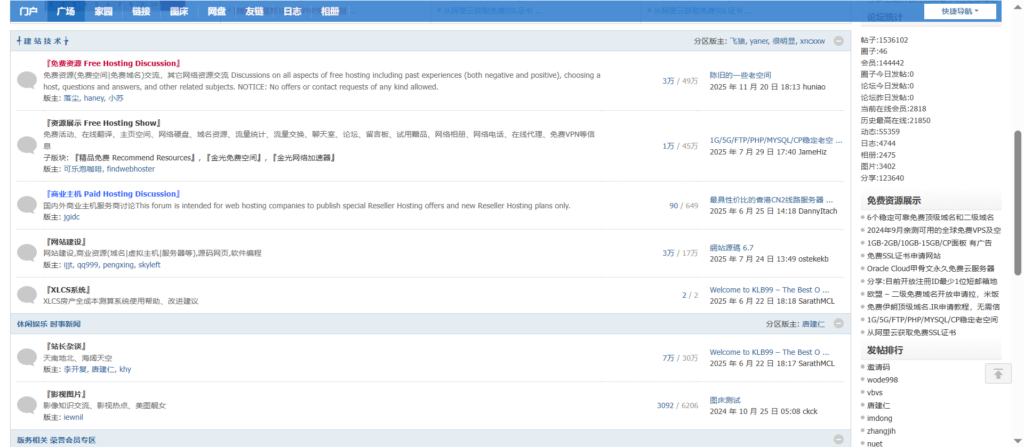The width and height of the screenshot is (1024, 447).
Task: Collapse the 服务相关 category section
Action: click(838, 440)
